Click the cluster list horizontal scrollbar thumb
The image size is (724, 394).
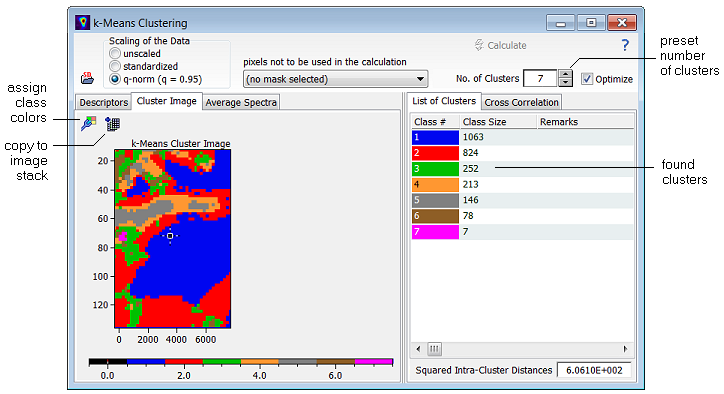tap(434, 349)
